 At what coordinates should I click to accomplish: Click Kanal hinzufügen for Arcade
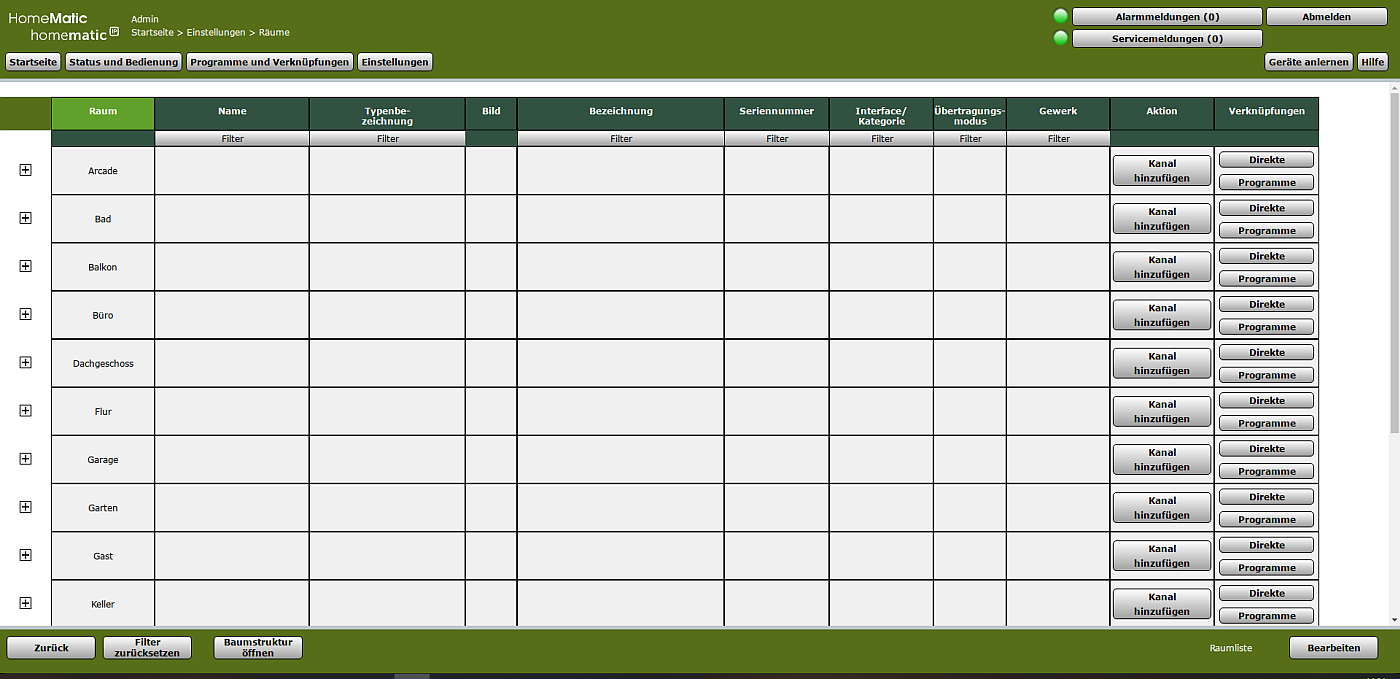pyautogui.click(x=1162, y=171)
